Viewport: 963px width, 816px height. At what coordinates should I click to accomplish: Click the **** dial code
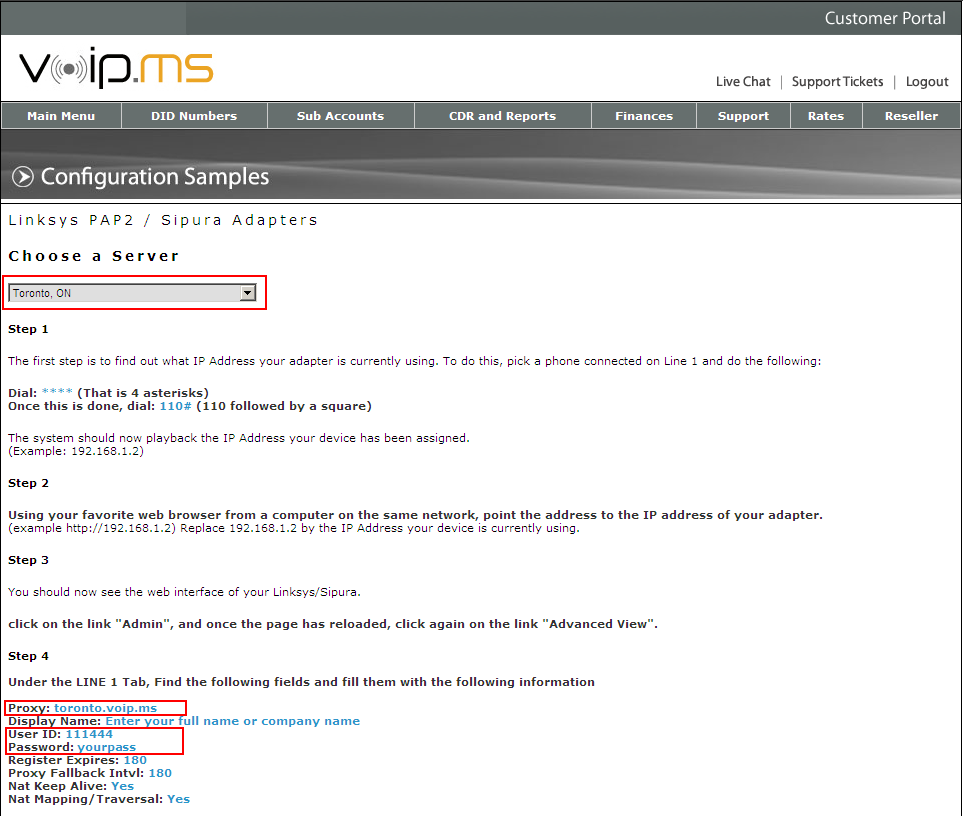point(57,392)
